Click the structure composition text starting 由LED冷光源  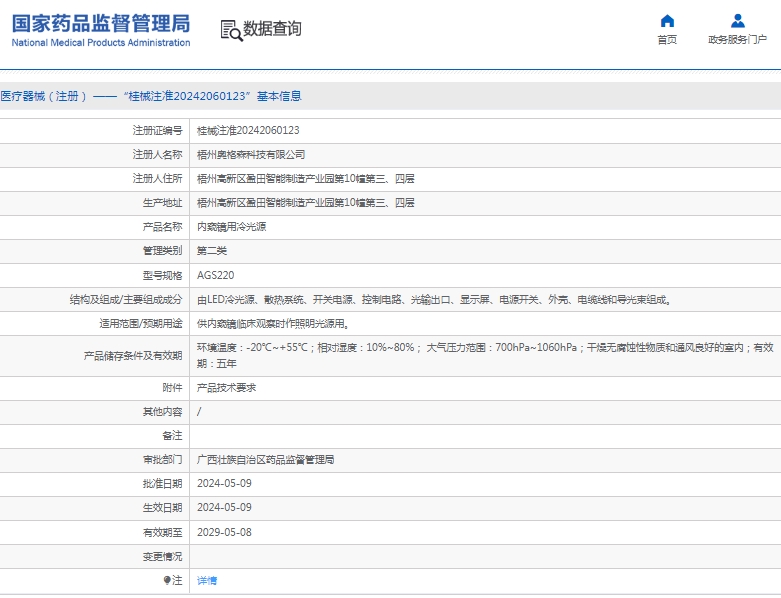[434, 300]
